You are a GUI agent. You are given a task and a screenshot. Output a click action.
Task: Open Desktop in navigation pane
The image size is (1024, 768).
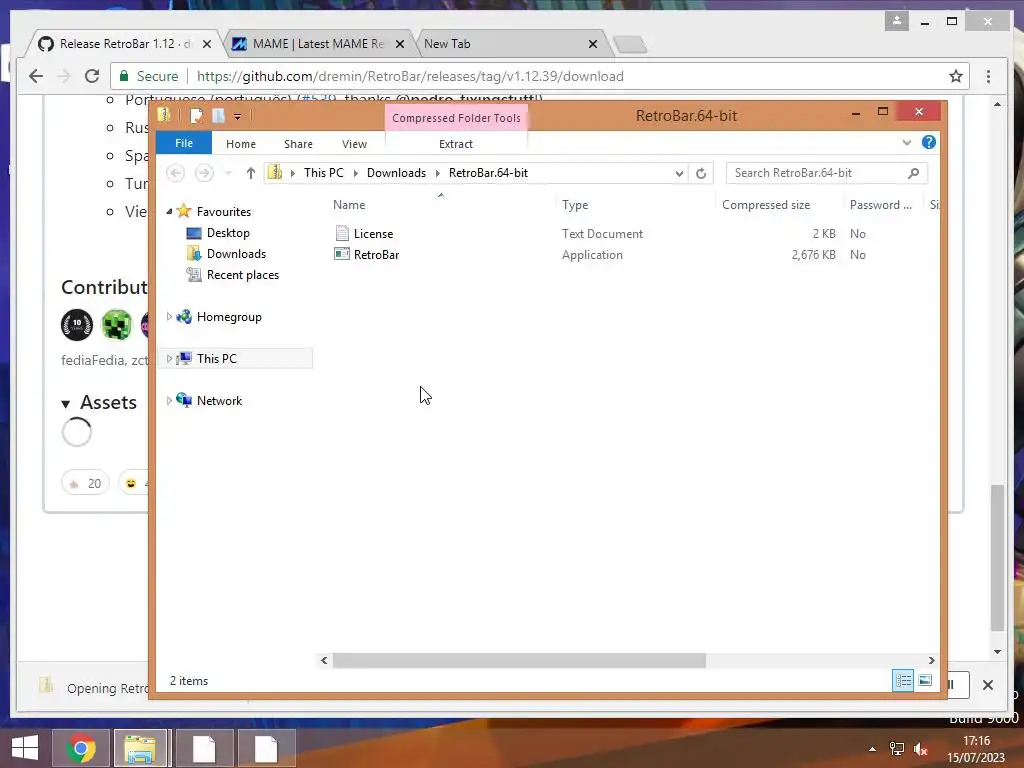(228, 232)
